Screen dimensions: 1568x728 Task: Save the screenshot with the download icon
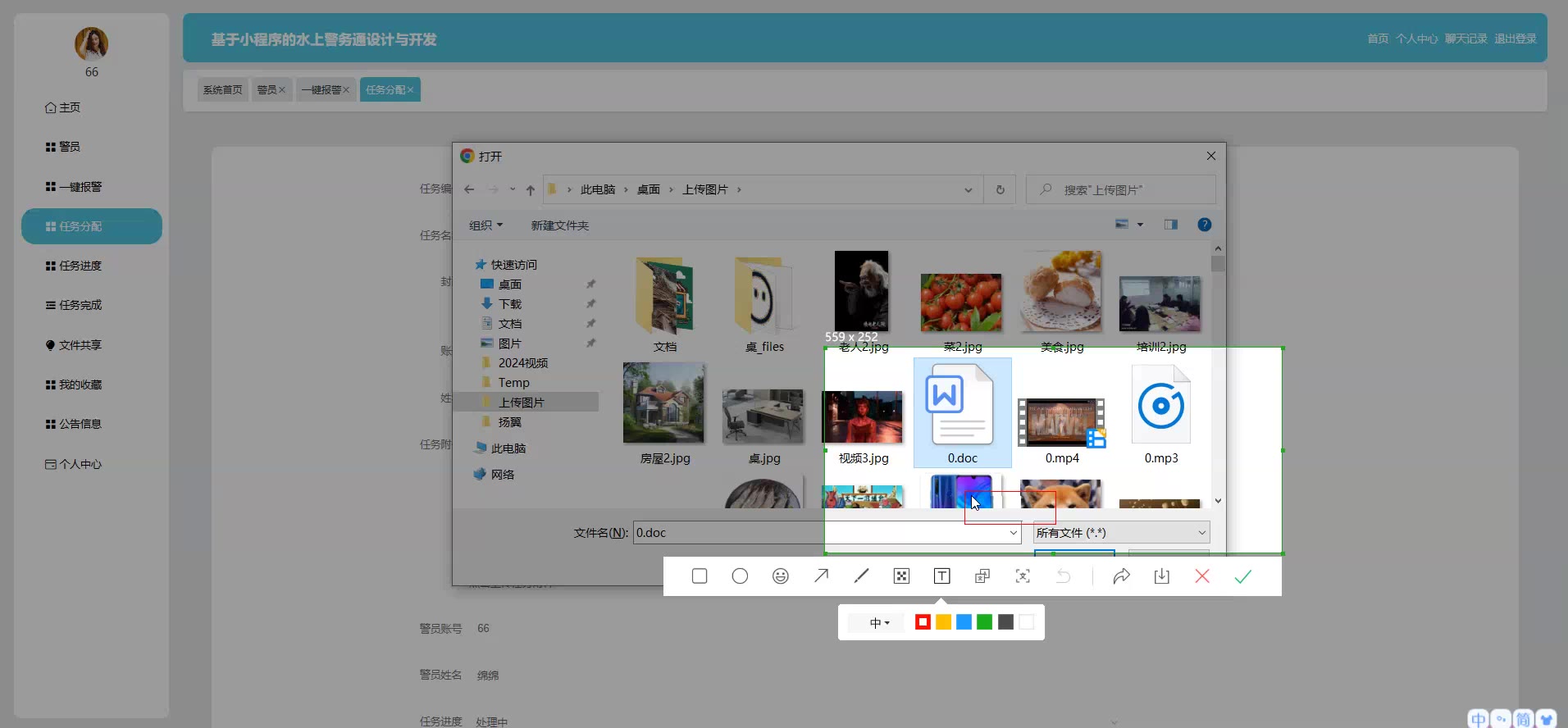point(1161,576)
